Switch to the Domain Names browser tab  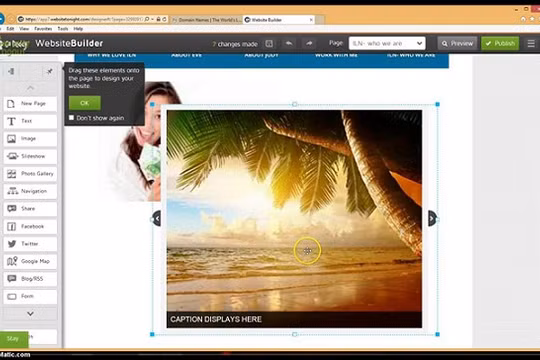point(207,20)
